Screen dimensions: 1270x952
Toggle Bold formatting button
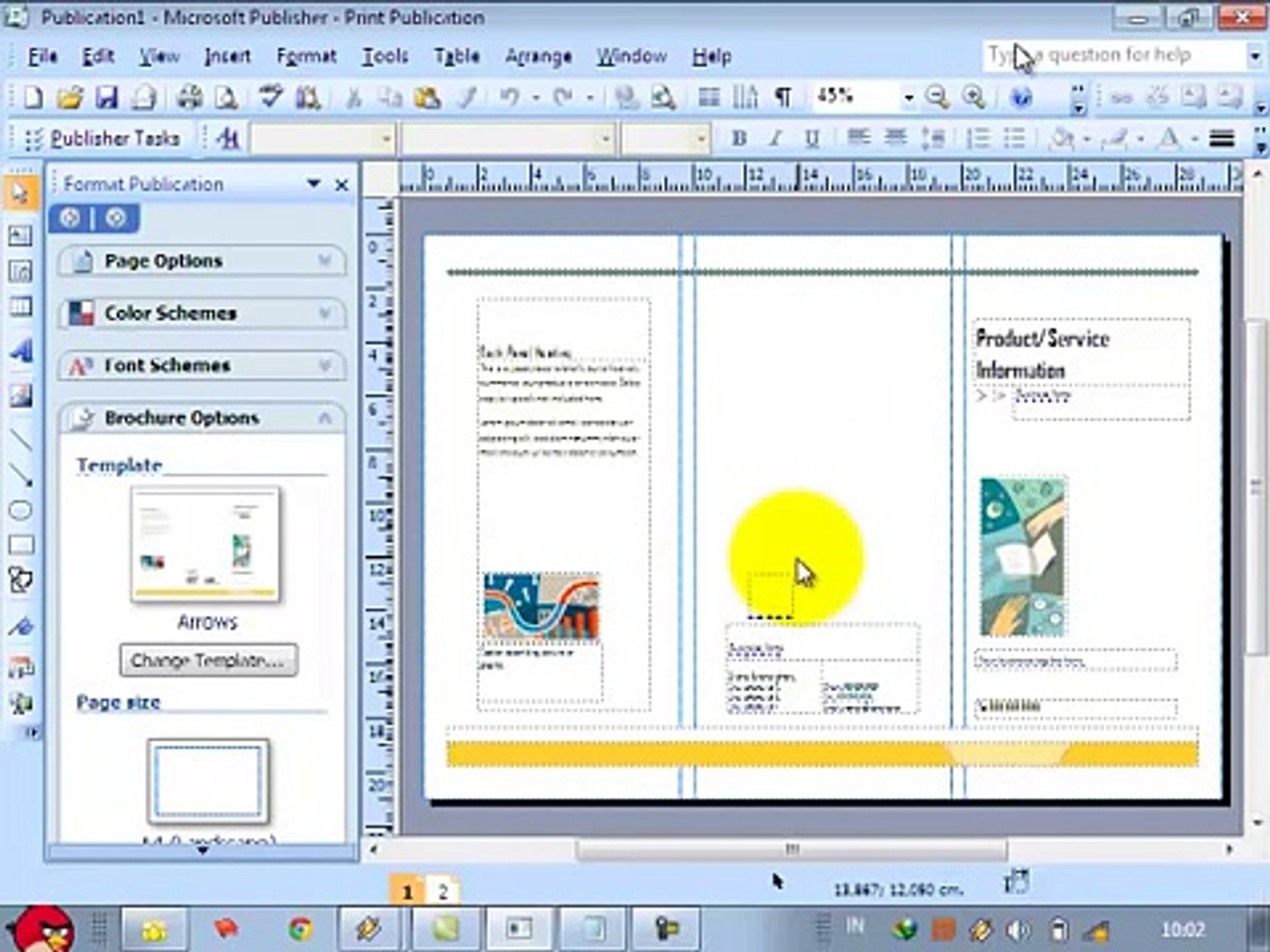739,138
